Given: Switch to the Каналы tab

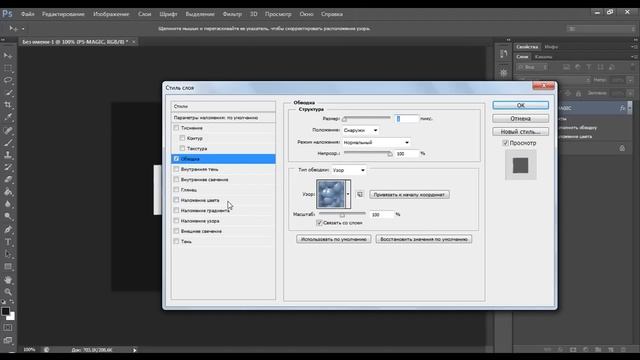Looking at the screenshot, I should coord(543,57).
